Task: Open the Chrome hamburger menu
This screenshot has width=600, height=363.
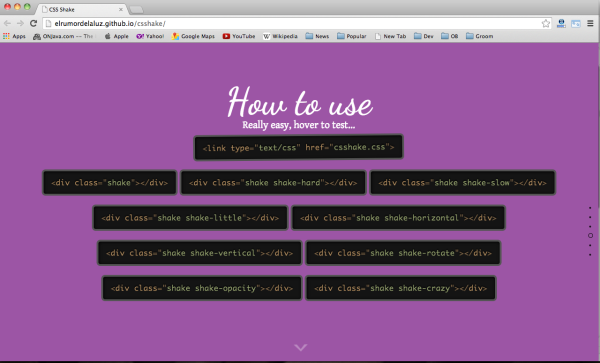Action: (591, 23)
